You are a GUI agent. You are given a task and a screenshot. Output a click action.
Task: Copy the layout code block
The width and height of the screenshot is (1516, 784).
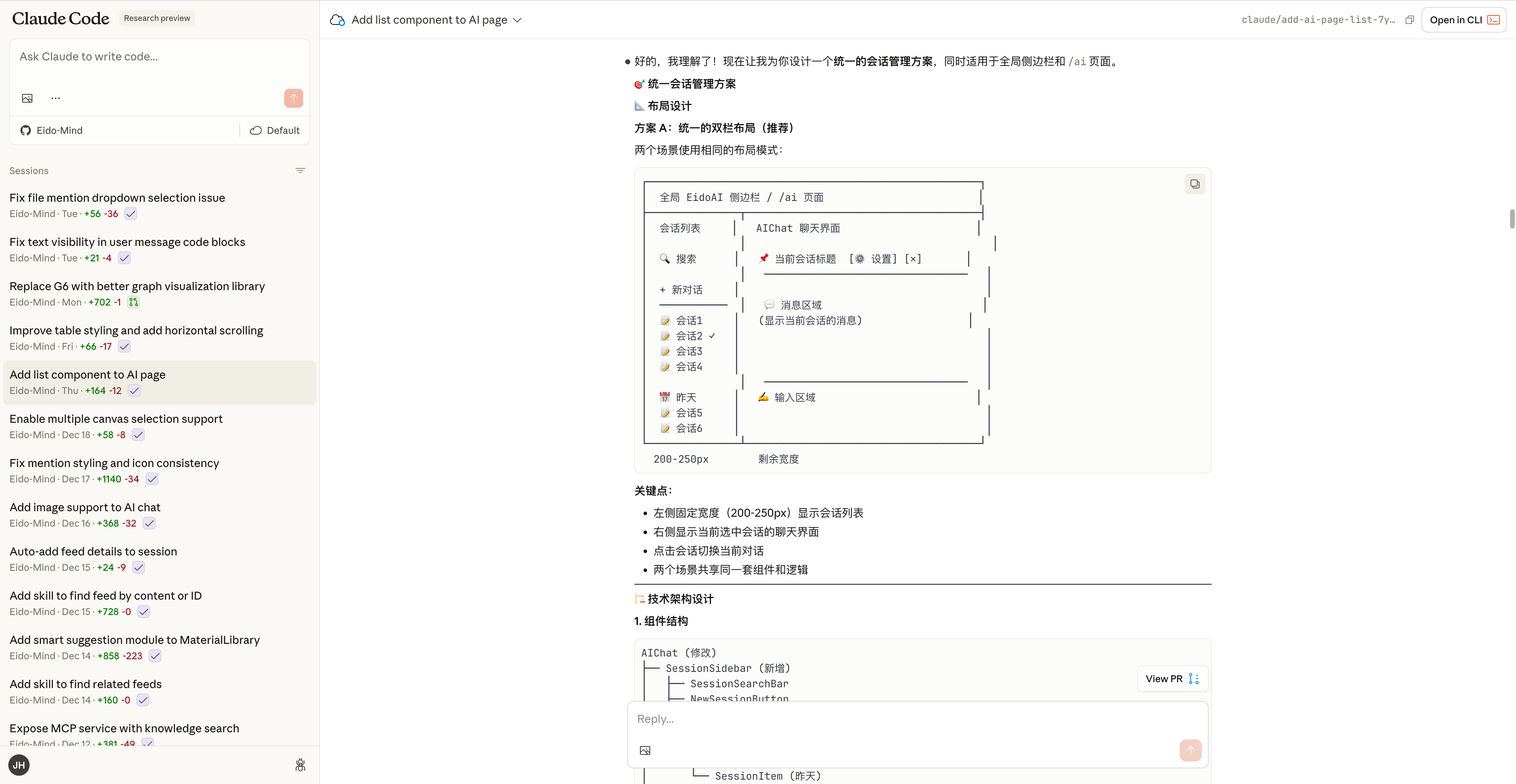tap(1194, 184)
